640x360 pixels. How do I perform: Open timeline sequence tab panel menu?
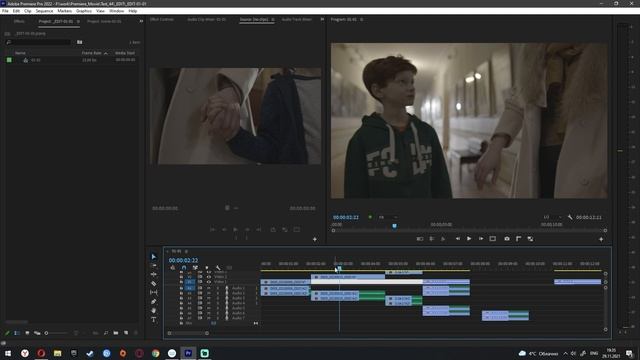tap(187, 251)
